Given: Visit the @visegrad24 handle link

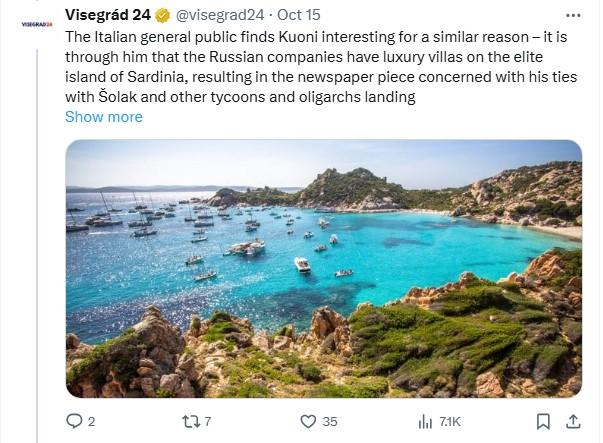Looking at the screenshot, I should tap(220, 15).
